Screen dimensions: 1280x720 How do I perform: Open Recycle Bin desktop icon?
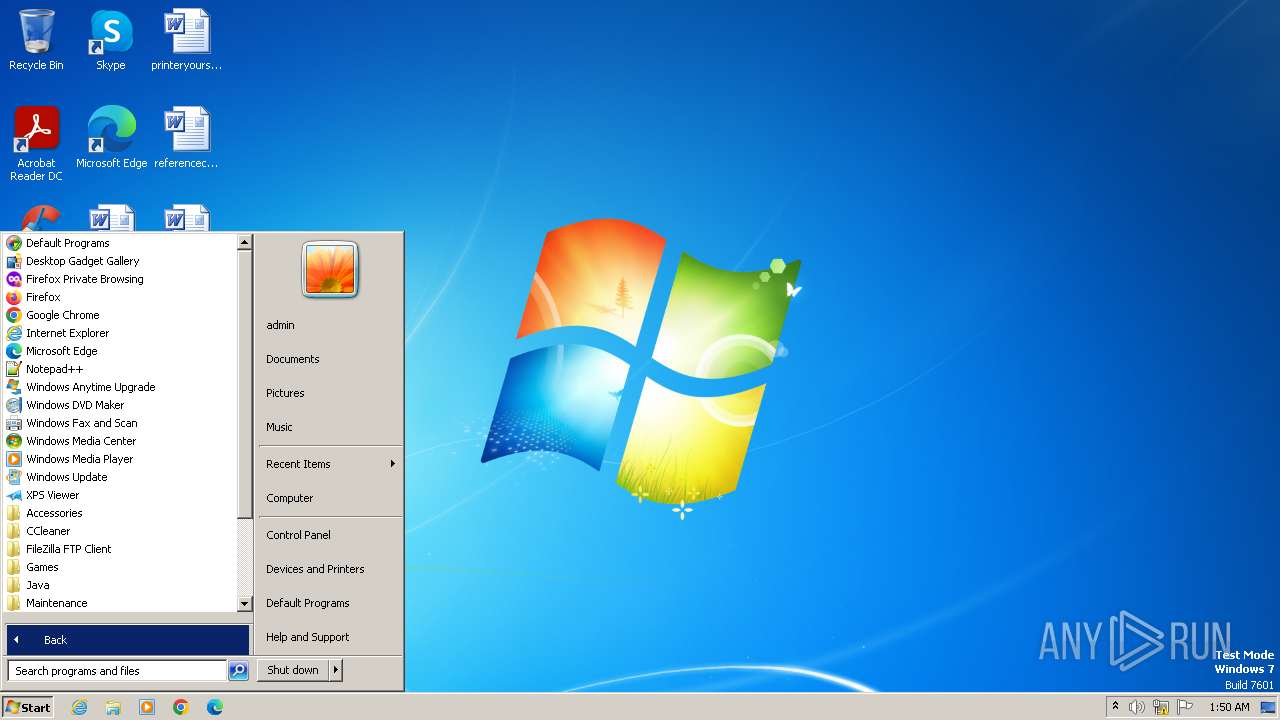(x=36, y=40)
